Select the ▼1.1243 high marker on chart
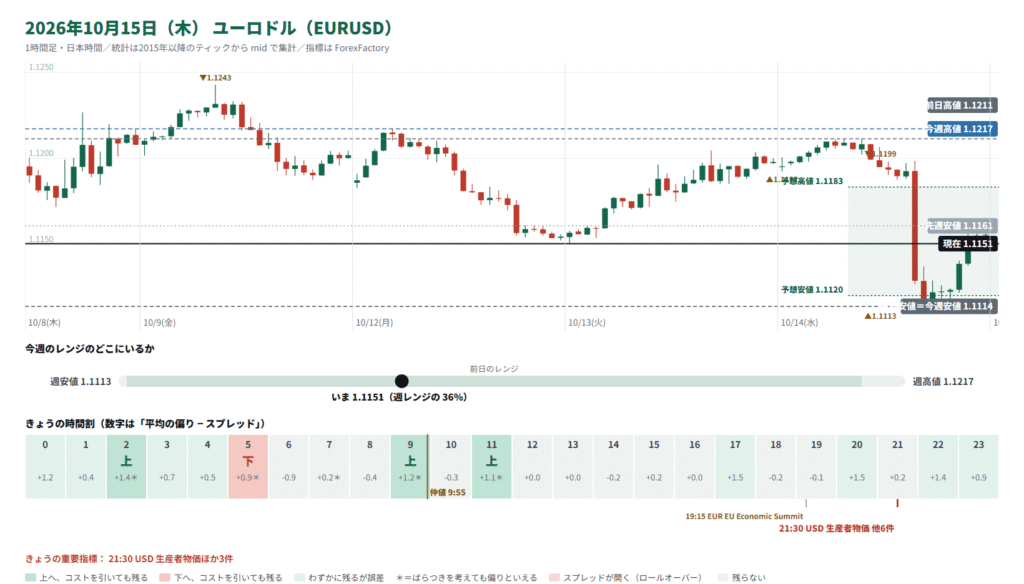 click(x=216, y=78)
